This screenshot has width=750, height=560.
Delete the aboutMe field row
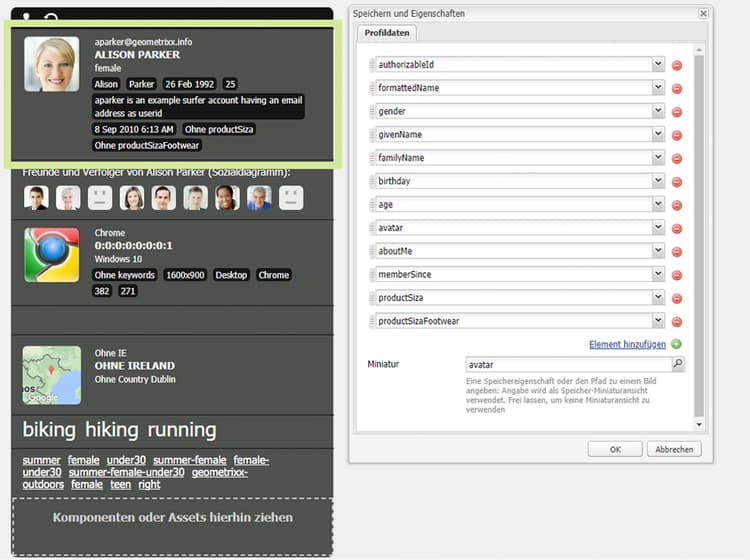(677, 252)
